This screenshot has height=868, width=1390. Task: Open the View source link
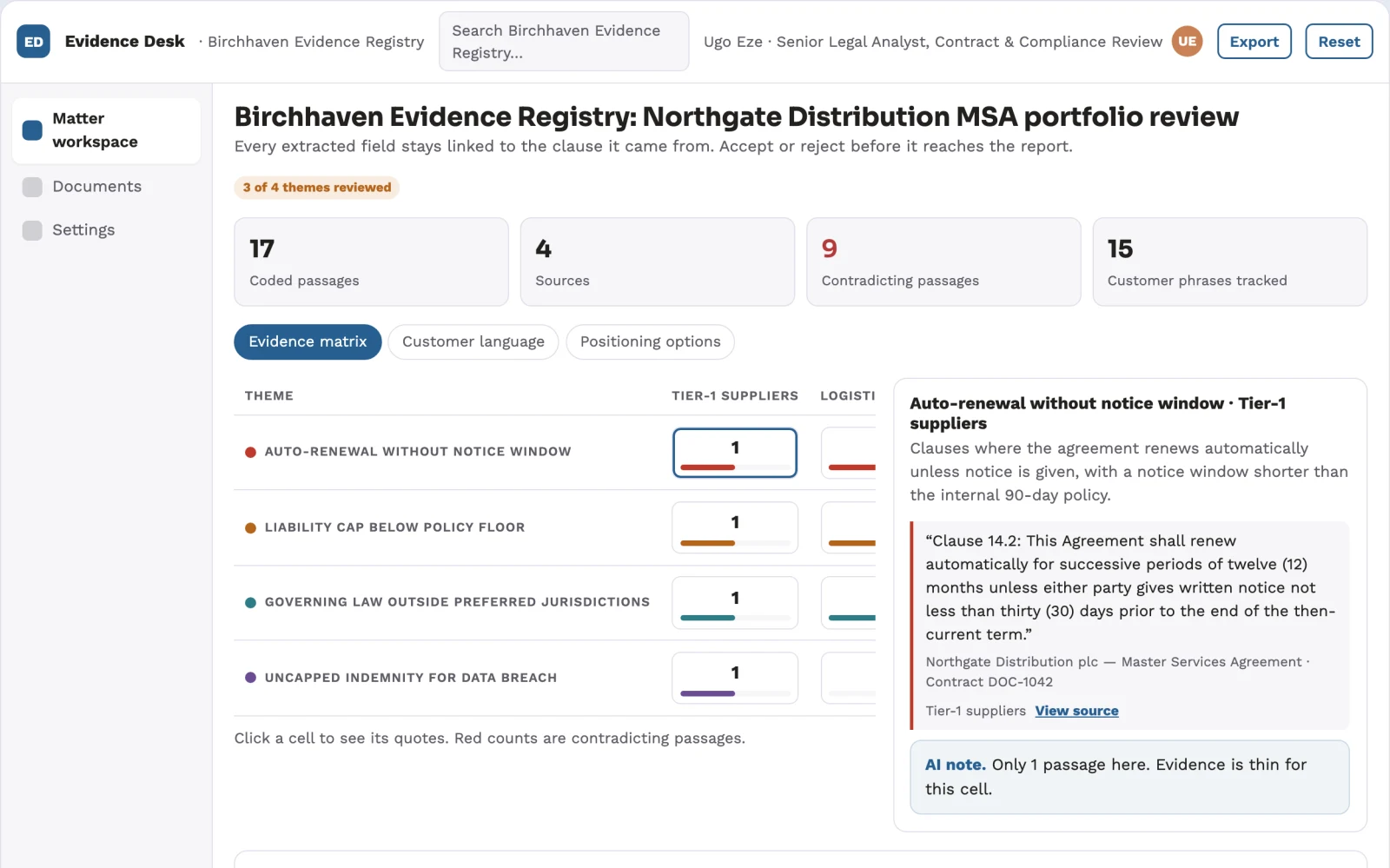(x=1076, y=711)
